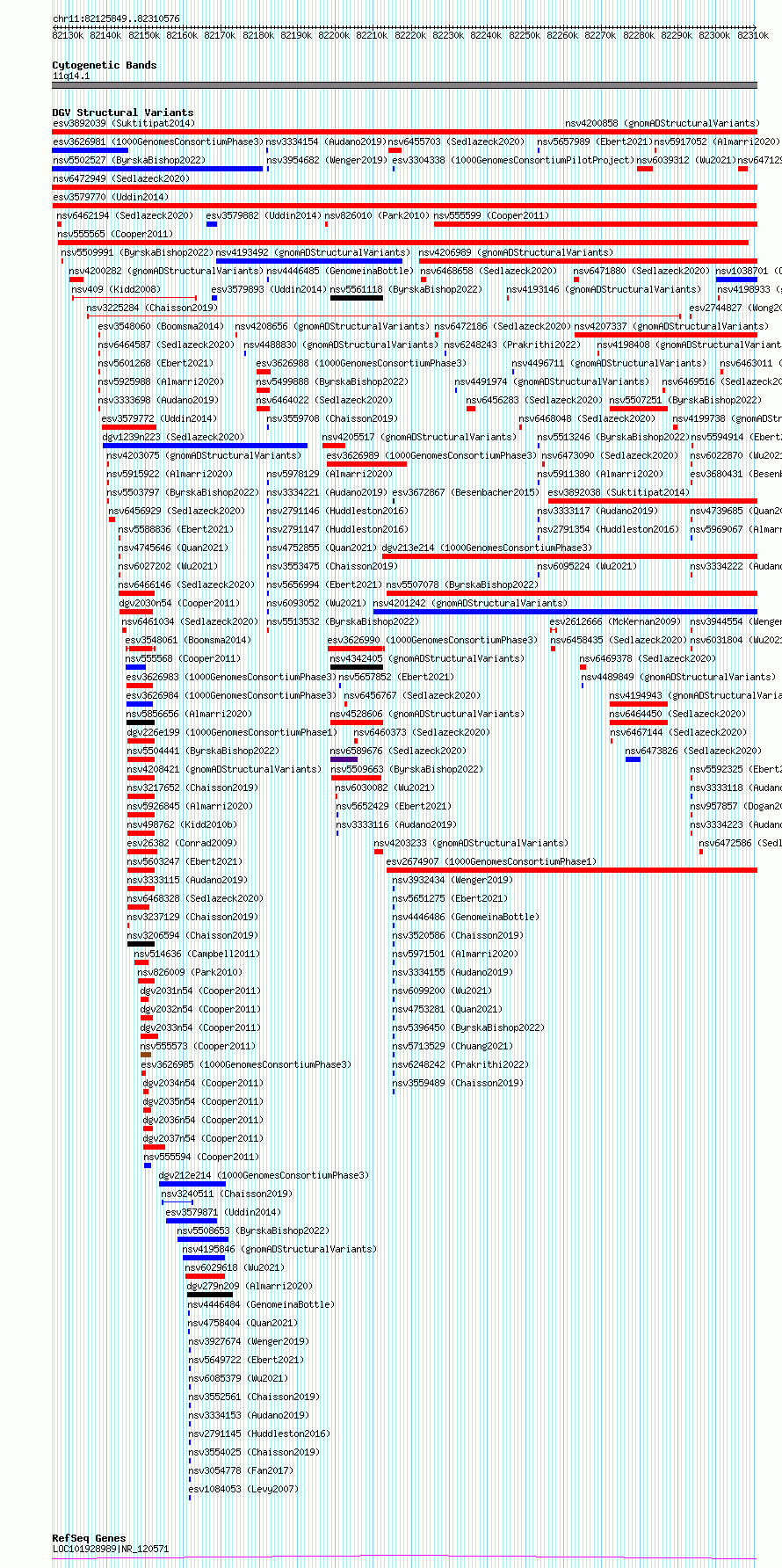Viewport: 782px width, 1568px height.
Task: Select nsv6029618 (Wu2021) label
Action: 235,1268
